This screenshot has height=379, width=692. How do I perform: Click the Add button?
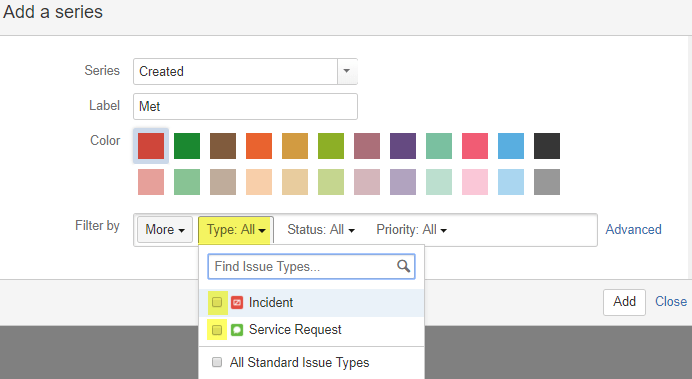coord(624,302)
